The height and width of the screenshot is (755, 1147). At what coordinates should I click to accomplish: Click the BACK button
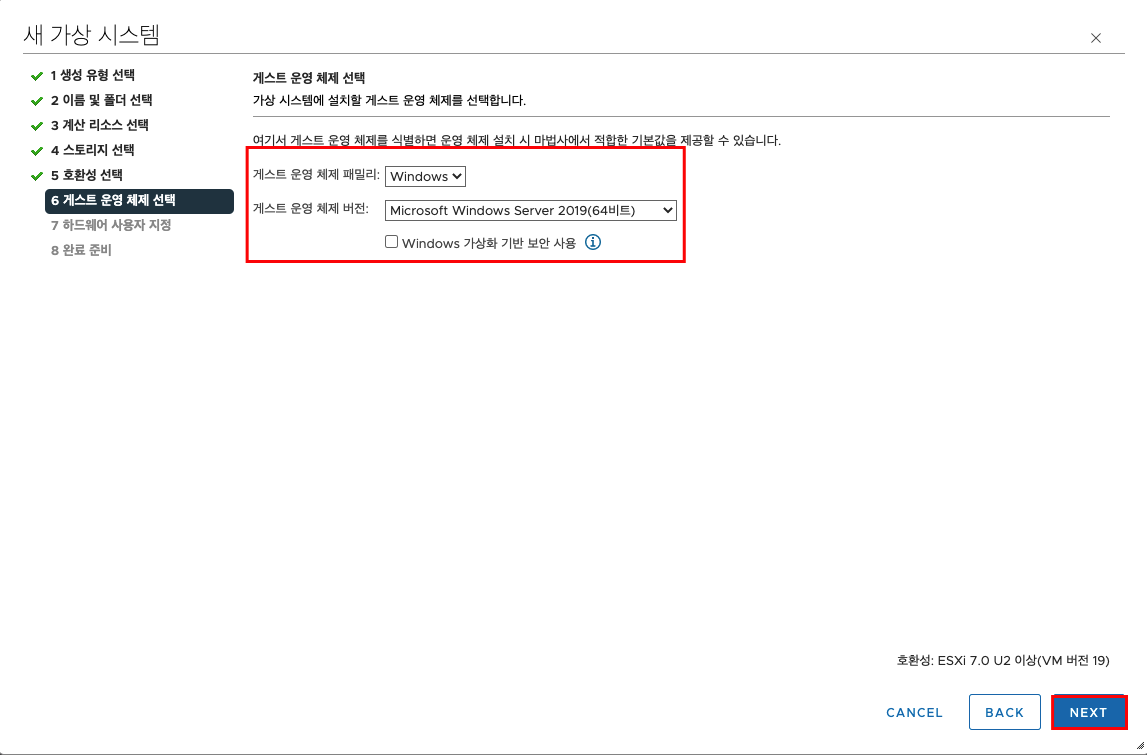point(1004,713)
